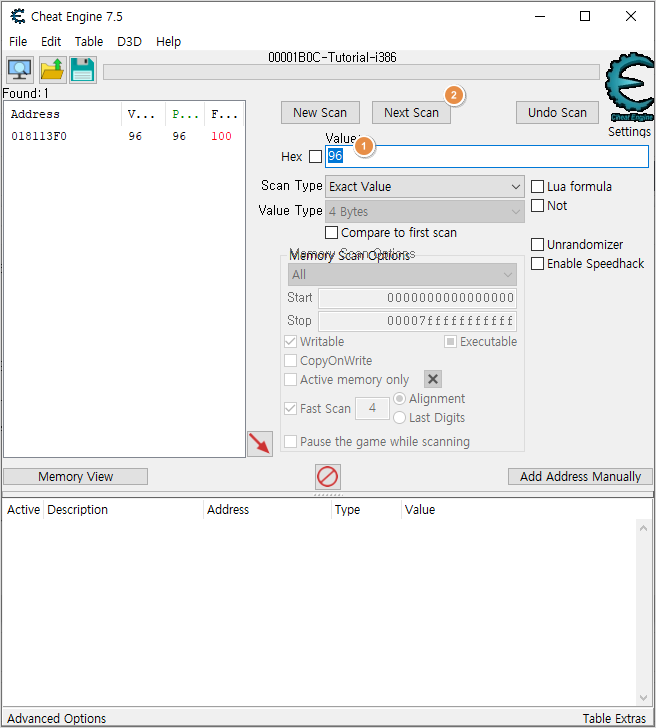The height and width of the screenshot is (728, 656).
Task: Click the open folder load table icon
Action: coord(52,70)
